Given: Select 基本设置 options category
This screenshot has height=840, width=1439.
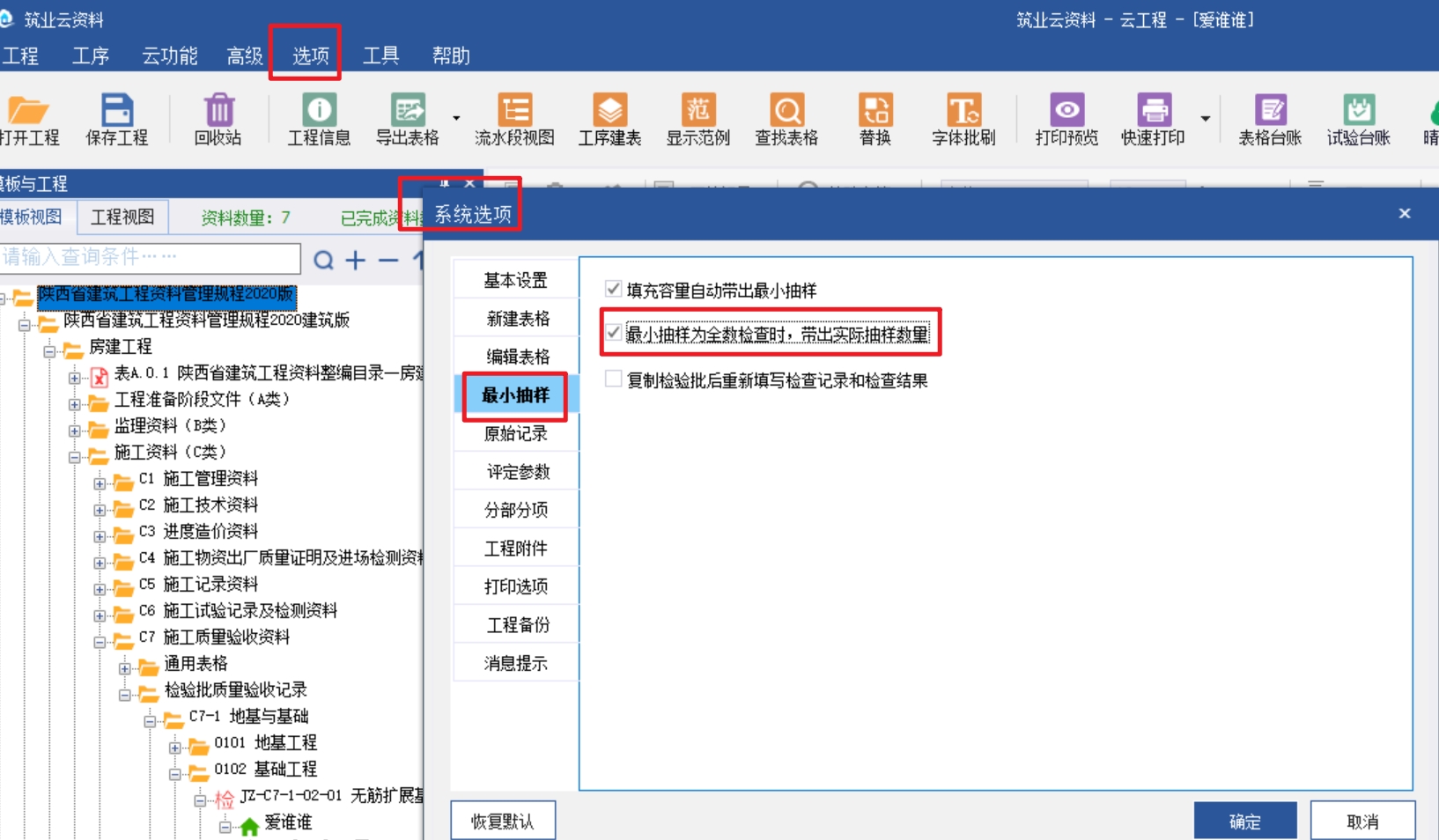Looking at the screenshot, I should click(516, 280).
